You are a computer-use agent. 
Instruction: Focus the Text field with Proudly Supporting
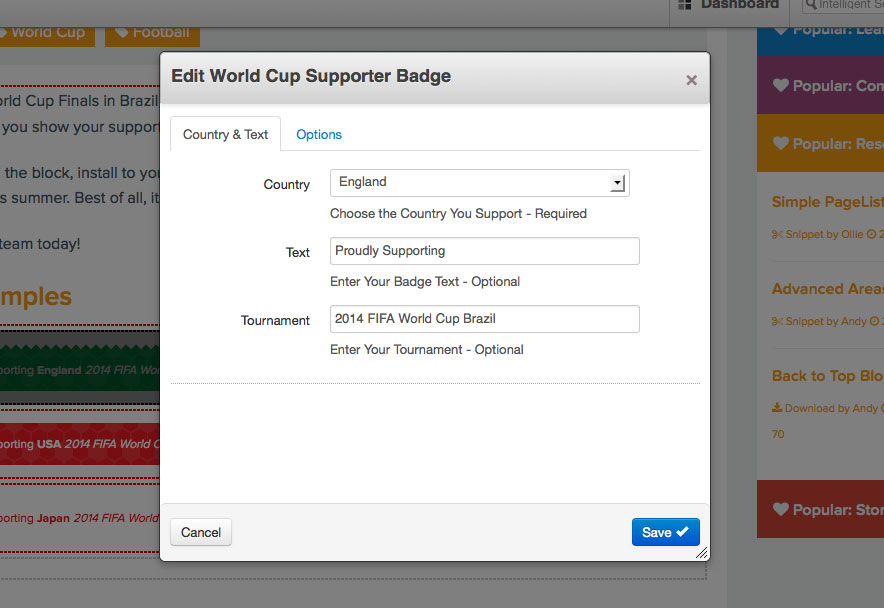[x=485, y=251]
